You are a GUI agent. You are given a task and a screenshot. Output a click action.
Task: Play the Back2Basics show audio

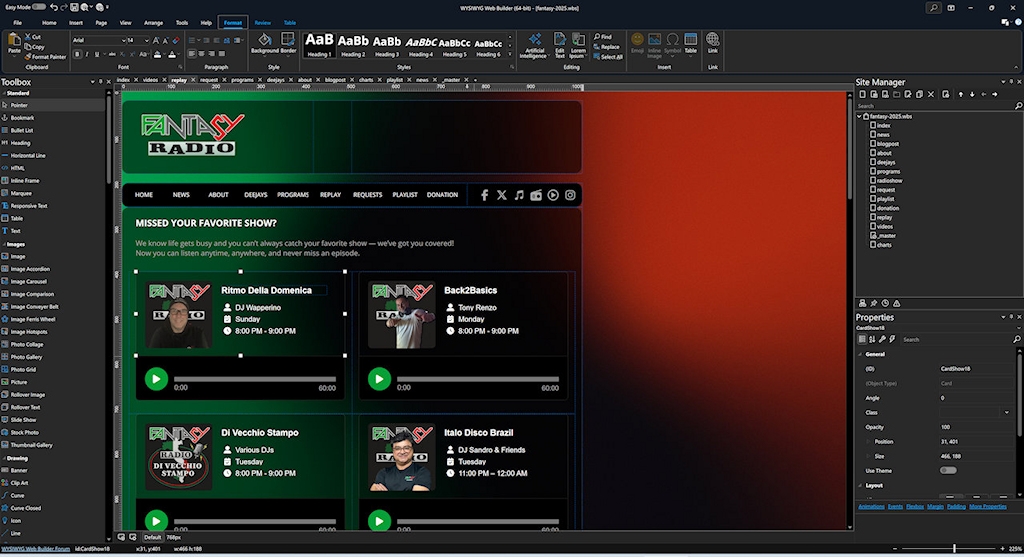[379, 379]
